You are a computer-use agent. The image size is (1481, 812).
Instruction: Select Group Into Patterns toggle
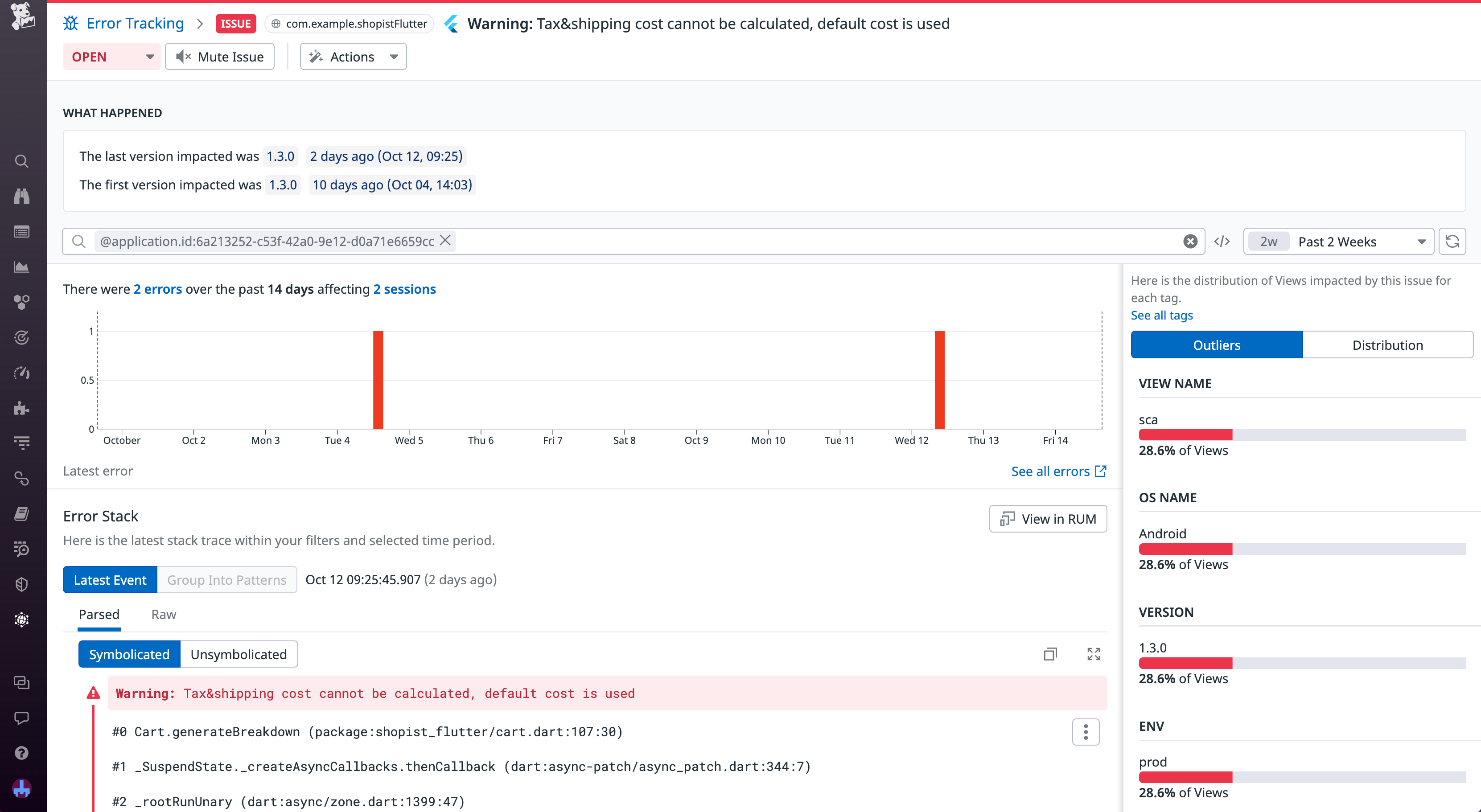pyautogui.click(x=226, y=580)
